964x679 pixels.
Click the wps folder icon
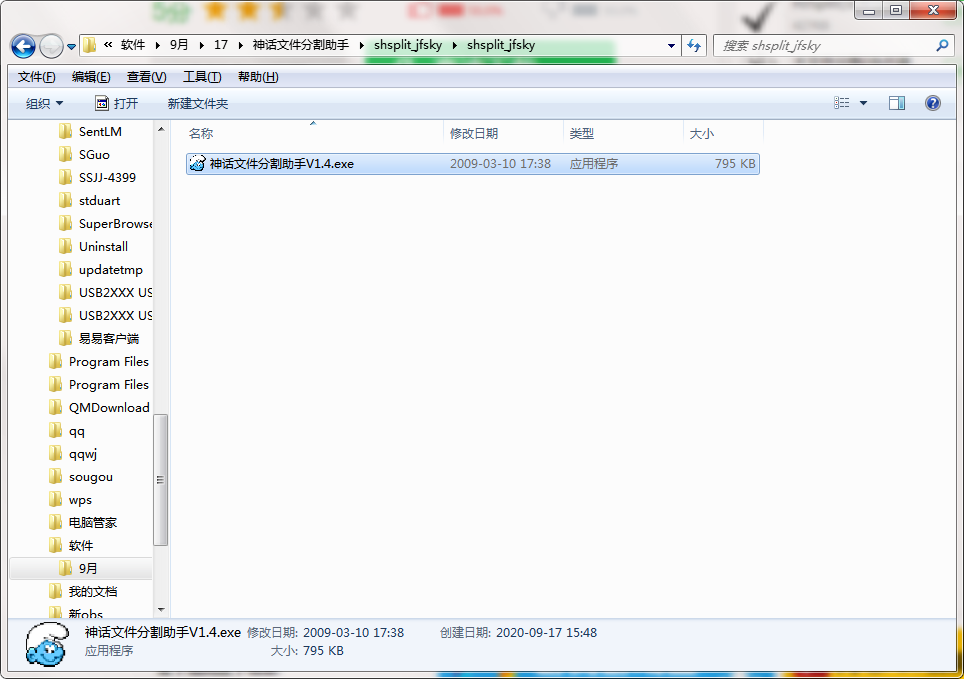click(55, 499)
